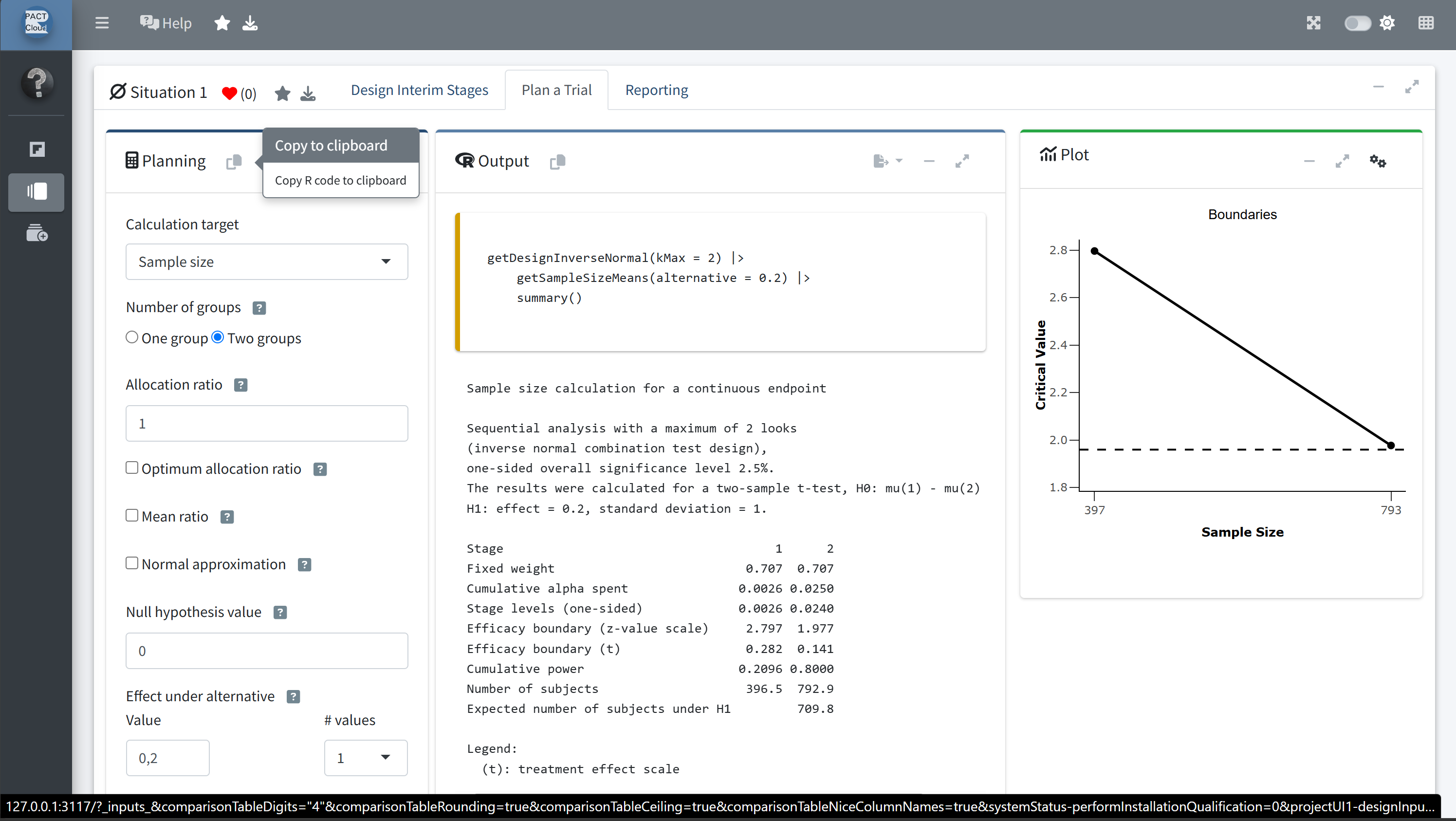Maximize the Output panel
The image size is (1456, 821).
[x=962, y=161]
